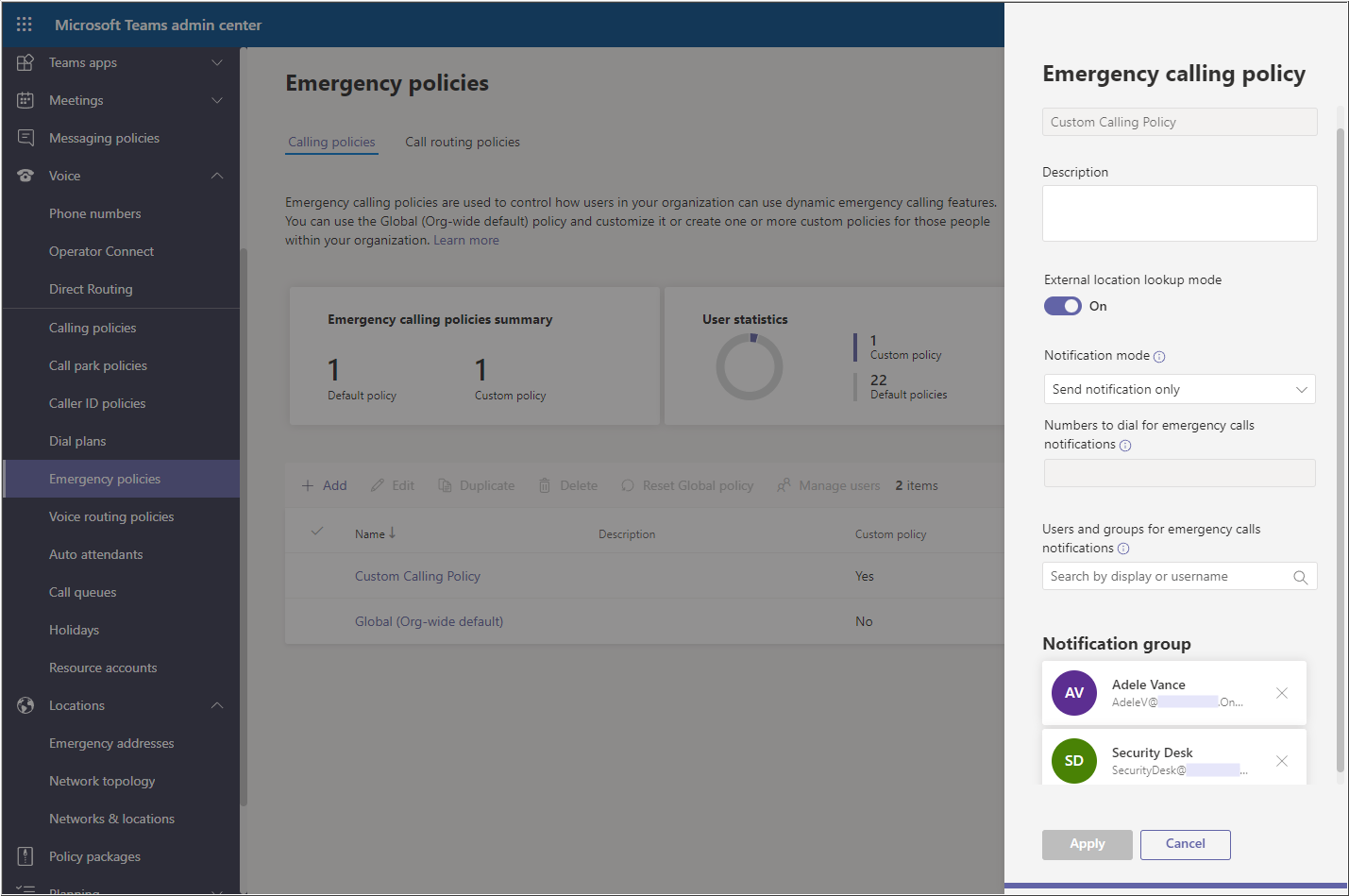Open Global (Org-wide default) policy link
The height and width of the screenshot is (896, 1349).
click(x=429, y=621)
